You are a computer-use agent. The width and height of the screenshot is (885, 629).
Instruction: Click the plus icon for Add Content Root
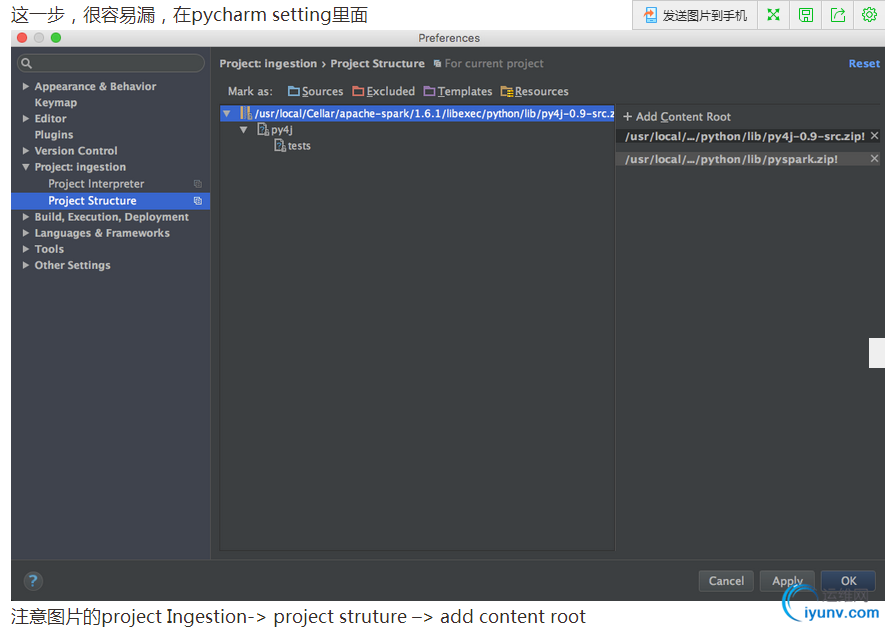[627, 117]
